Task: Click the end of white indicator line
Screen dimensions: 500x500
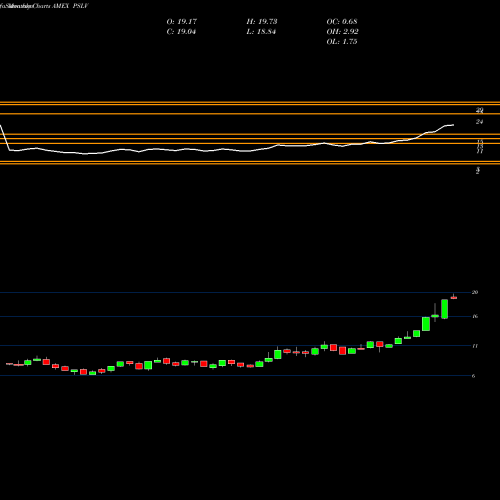Action: (453, 125)
